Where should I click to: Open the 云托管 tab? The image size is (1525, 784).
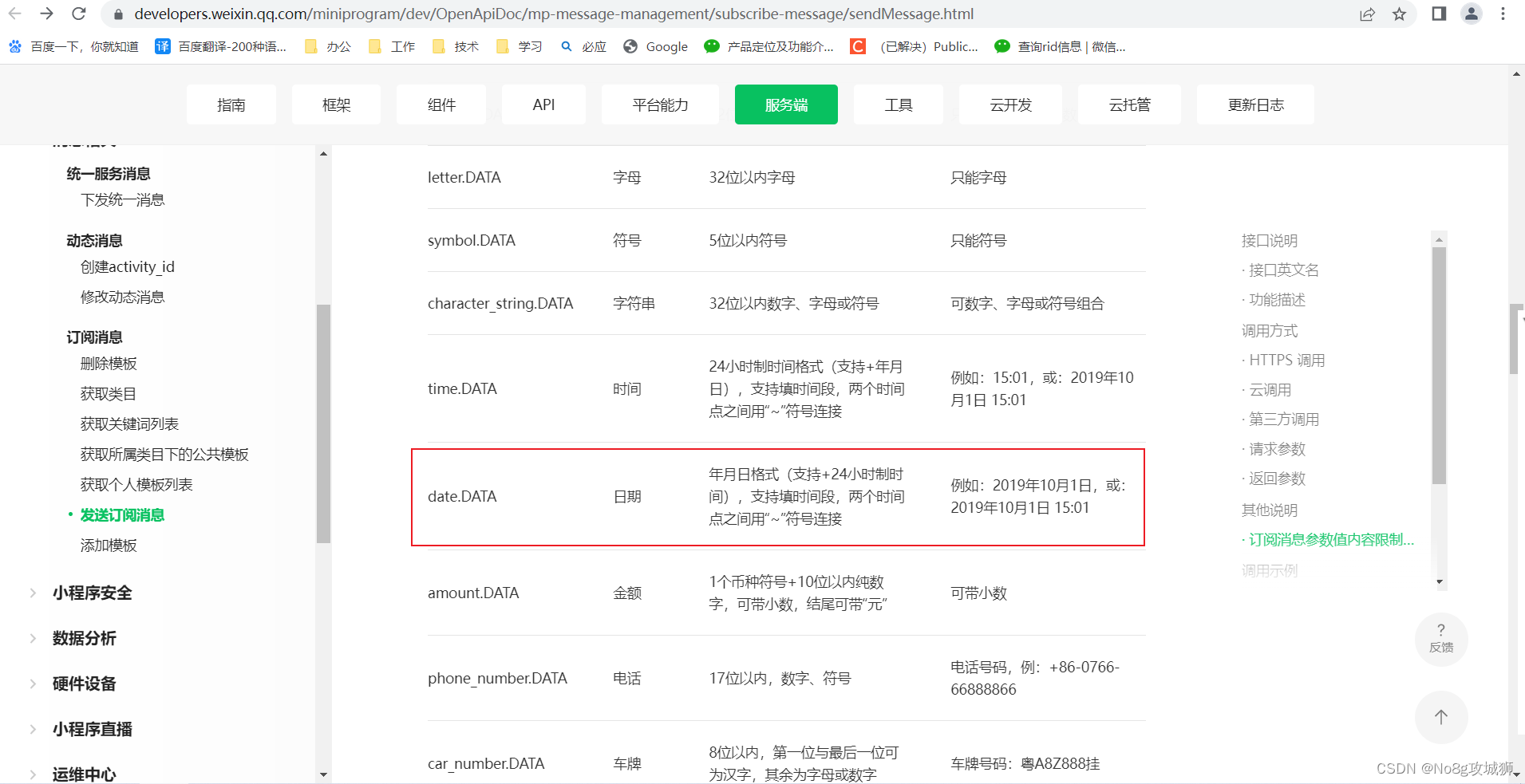click(x=1129, y=104)
